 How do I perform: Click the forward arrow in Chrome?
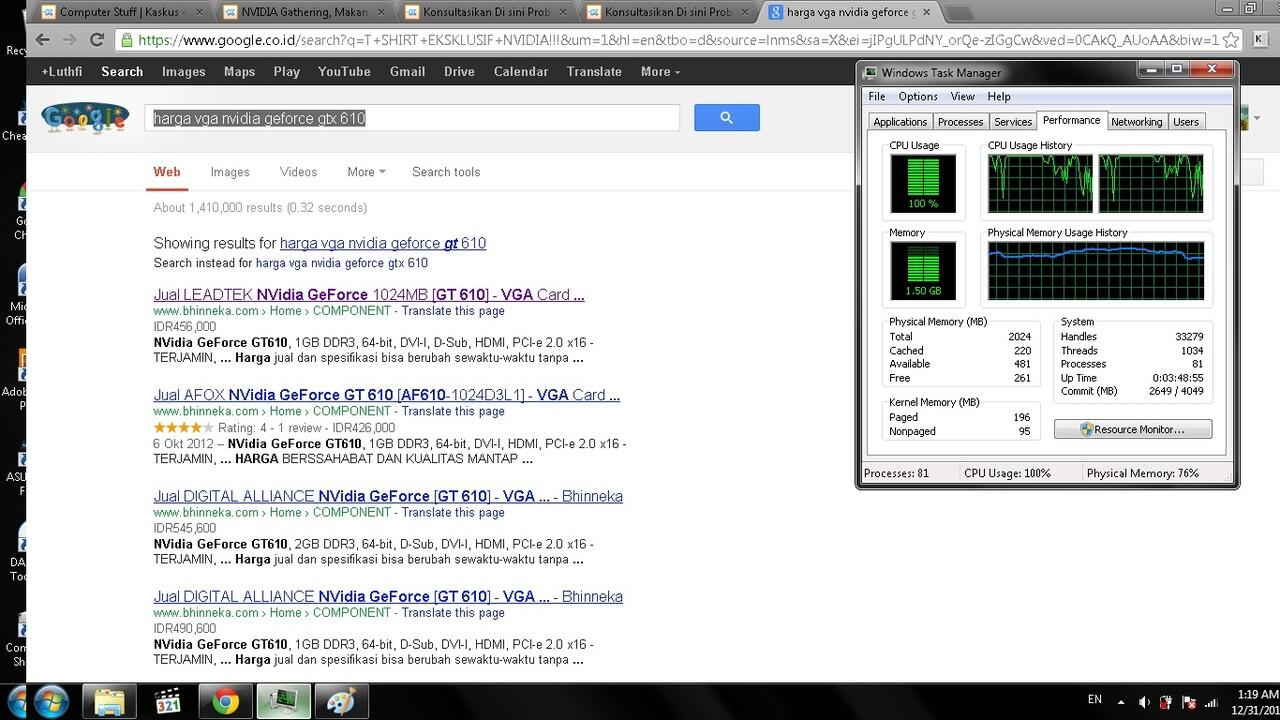tap(70, 40)
